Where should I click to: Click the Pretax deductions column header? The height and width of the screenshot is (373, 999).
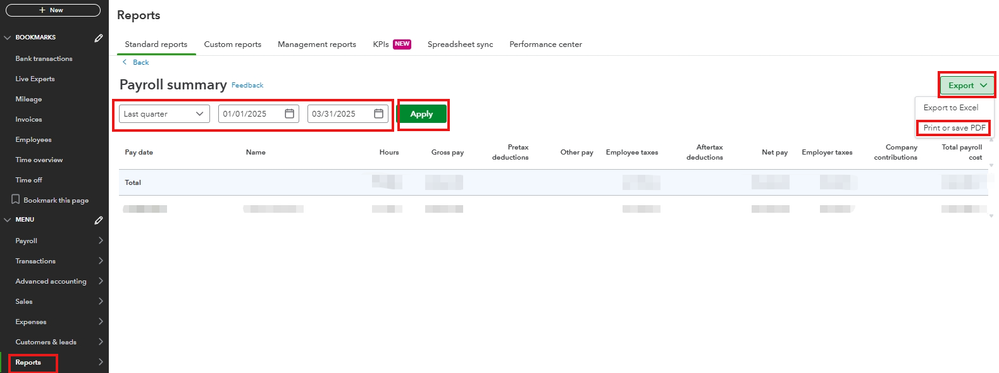tap(510, 152)
